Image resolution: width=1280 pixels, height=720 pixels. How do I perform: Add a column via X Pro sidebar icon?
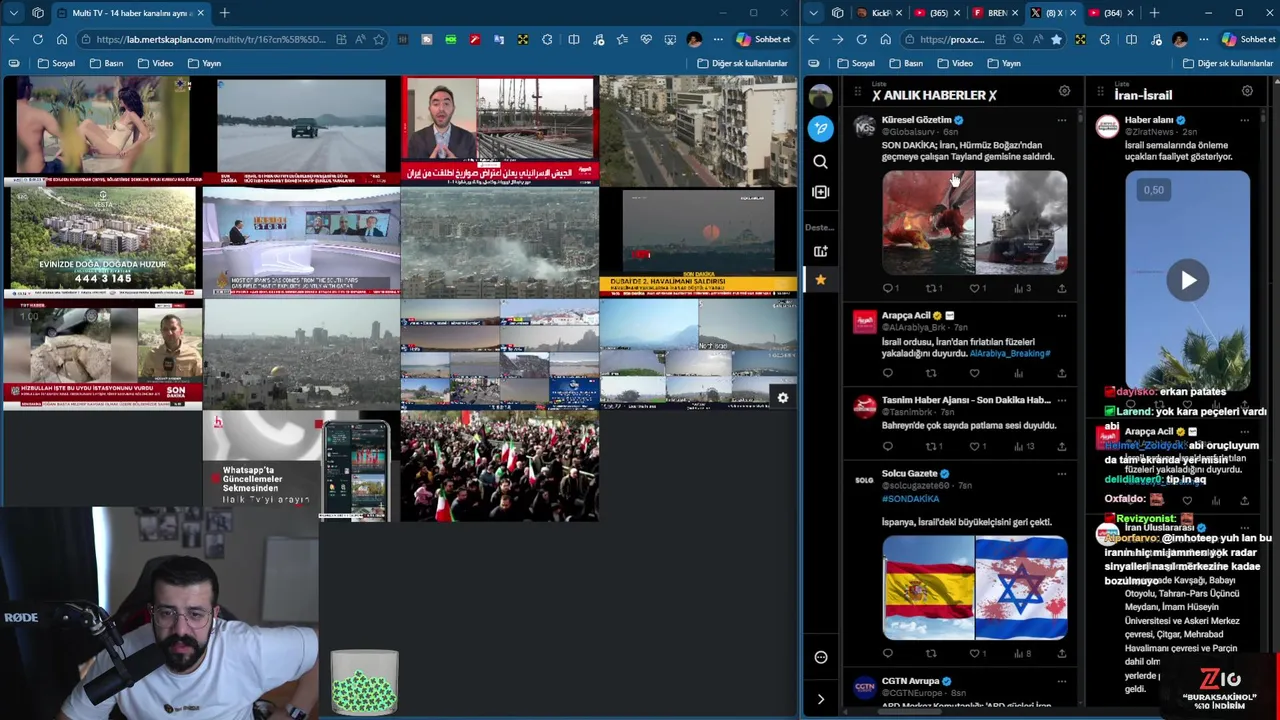(x=820, y=192)
